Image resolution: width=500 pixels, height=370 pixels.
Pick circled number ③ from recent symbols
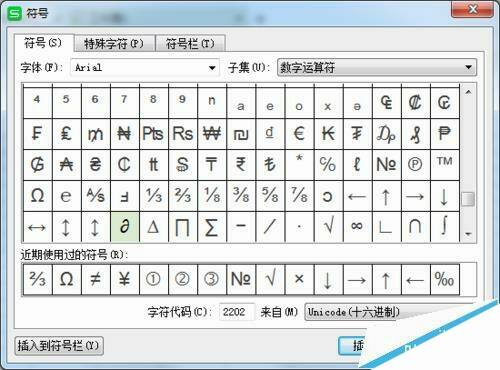(x=212, y=279)
